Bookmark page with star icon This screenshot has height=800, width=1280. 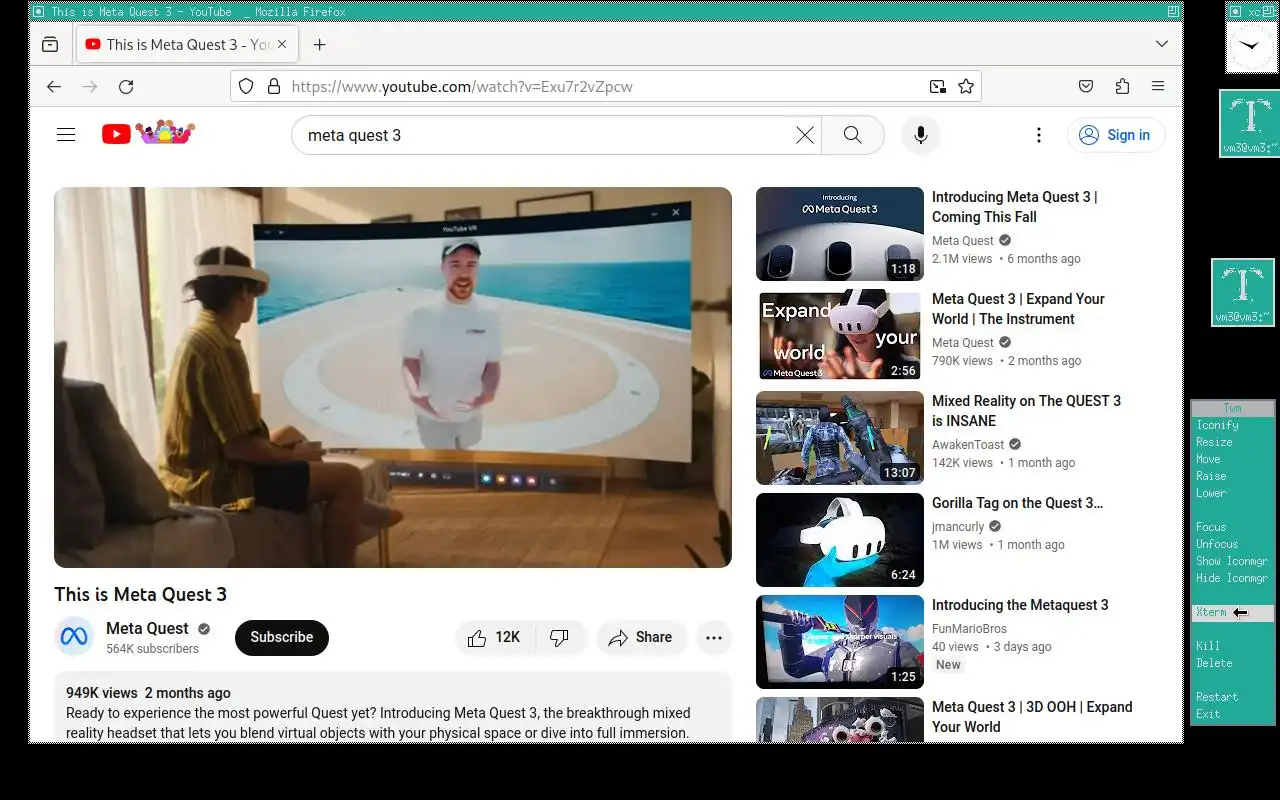click(965, 87)
